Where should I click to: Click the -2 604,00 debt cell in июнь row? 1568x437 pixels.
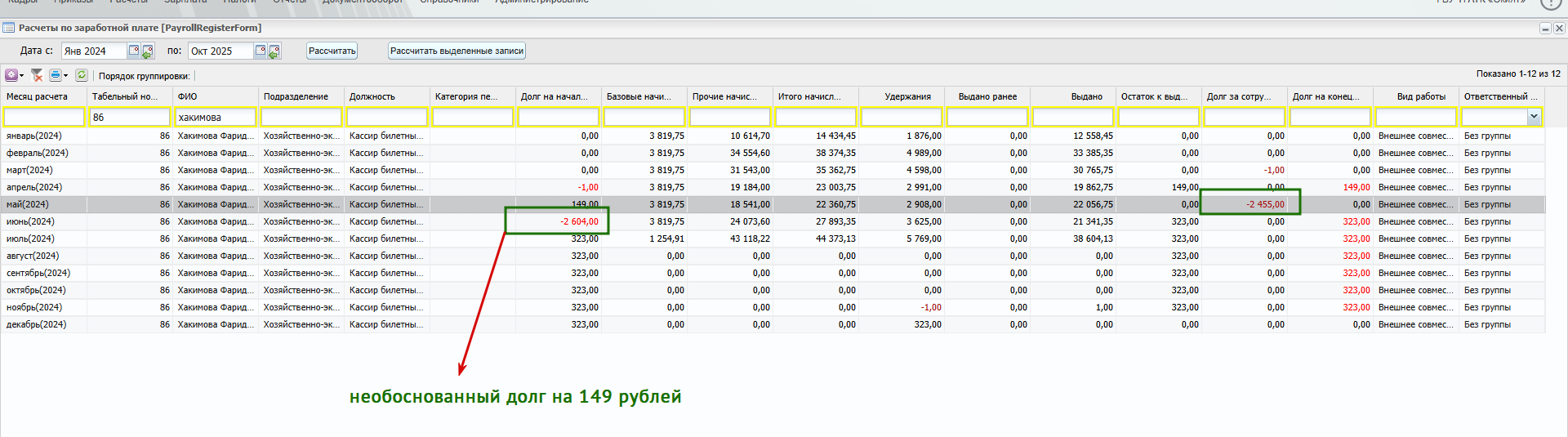click(559, 221)
